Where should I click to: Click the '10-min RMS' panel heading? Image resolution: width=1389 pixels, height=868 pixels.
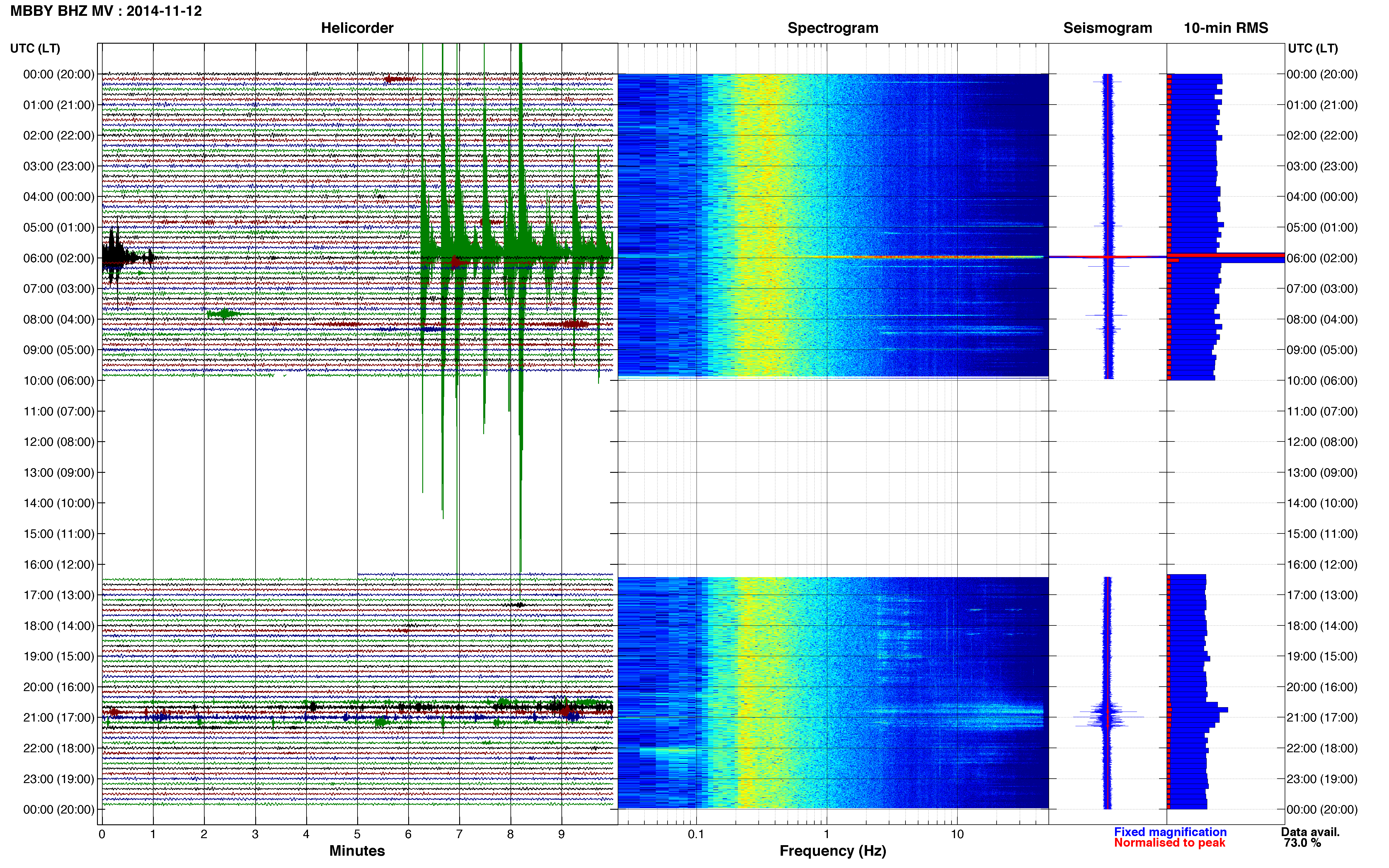(x=1226, y=28)
